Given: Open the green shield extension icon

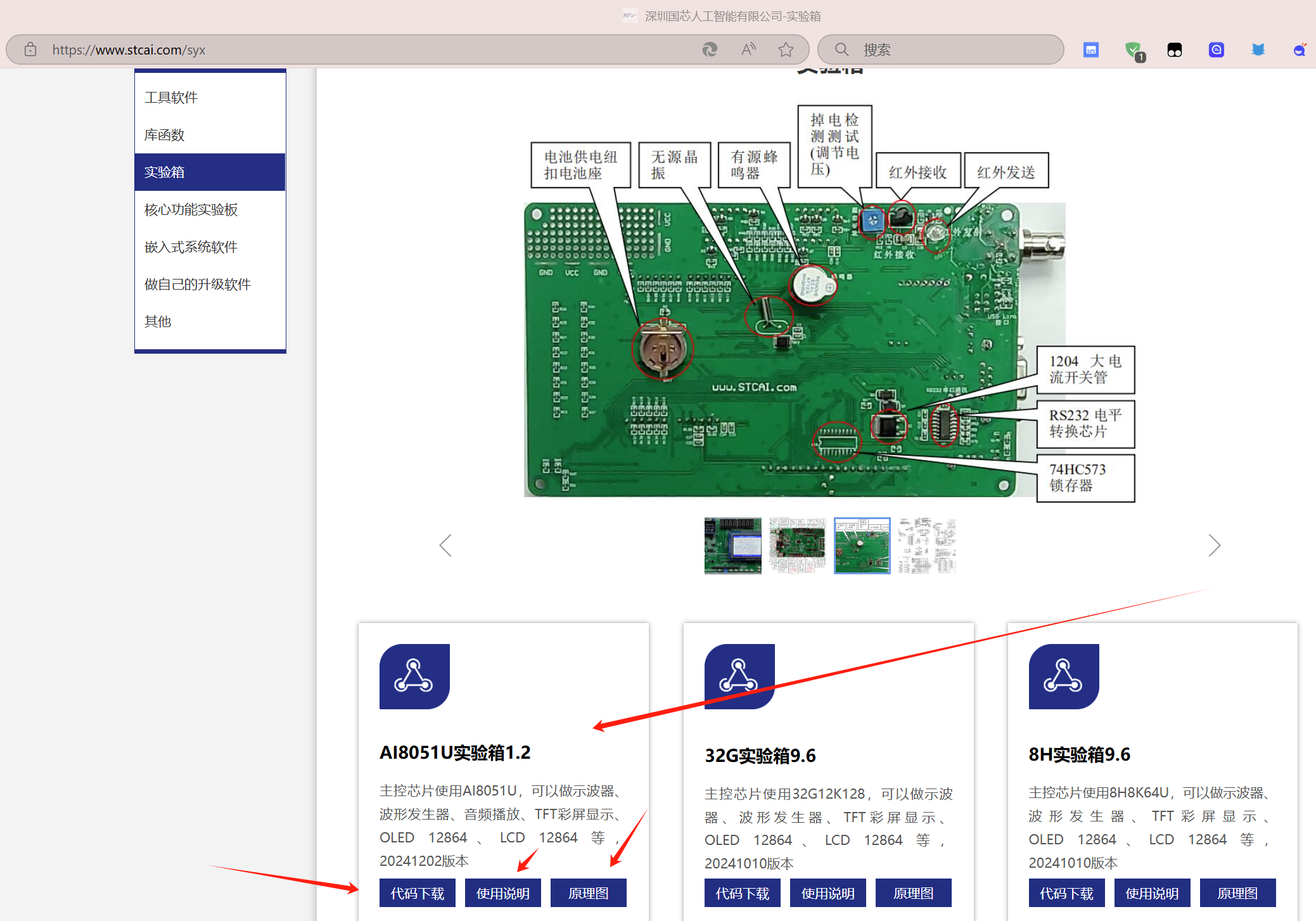Looking at the screenshot, I should tap(1134, 50).
